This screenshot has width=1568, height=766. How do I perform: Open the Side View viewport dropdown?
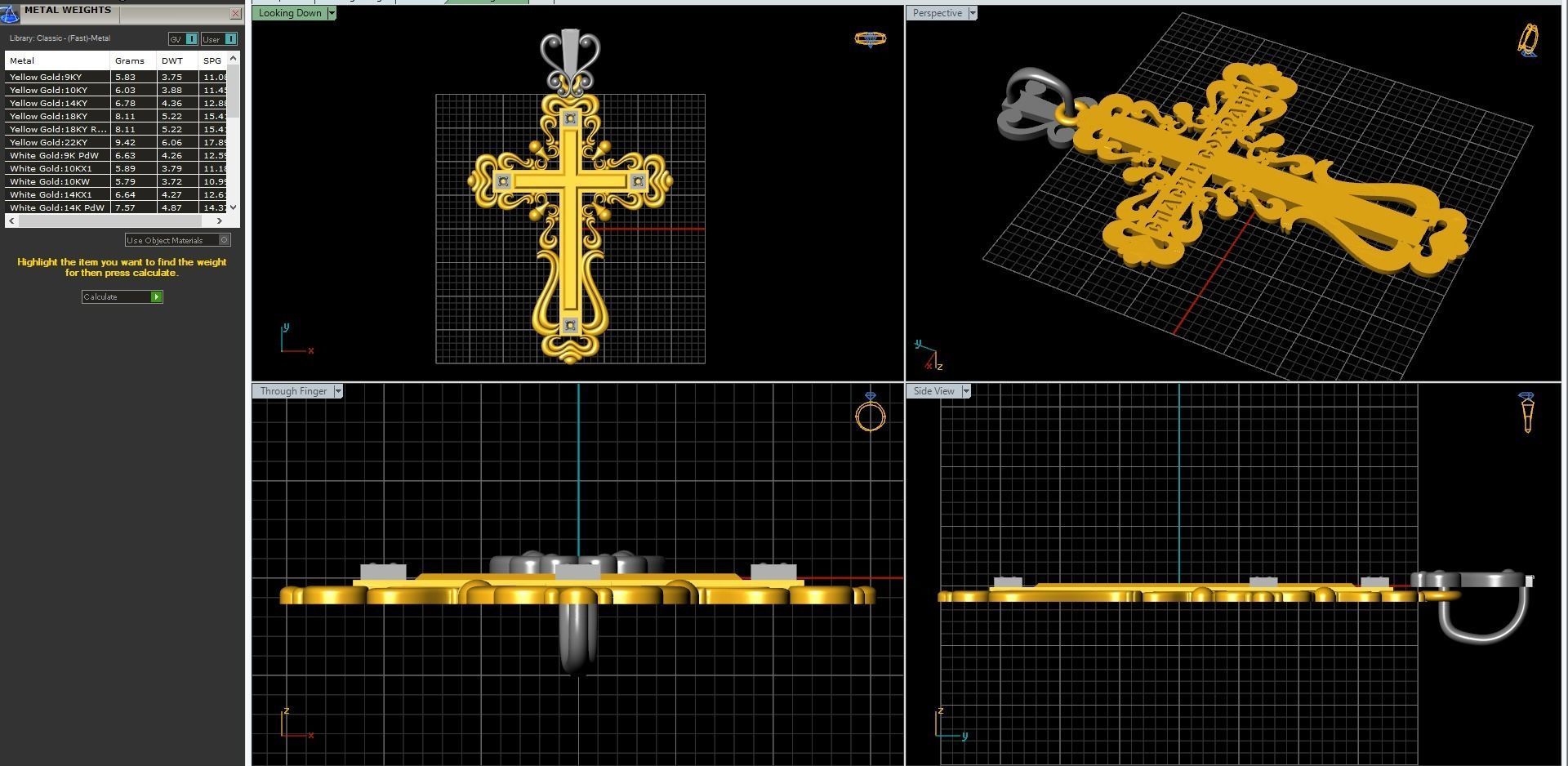pos(966,391)
